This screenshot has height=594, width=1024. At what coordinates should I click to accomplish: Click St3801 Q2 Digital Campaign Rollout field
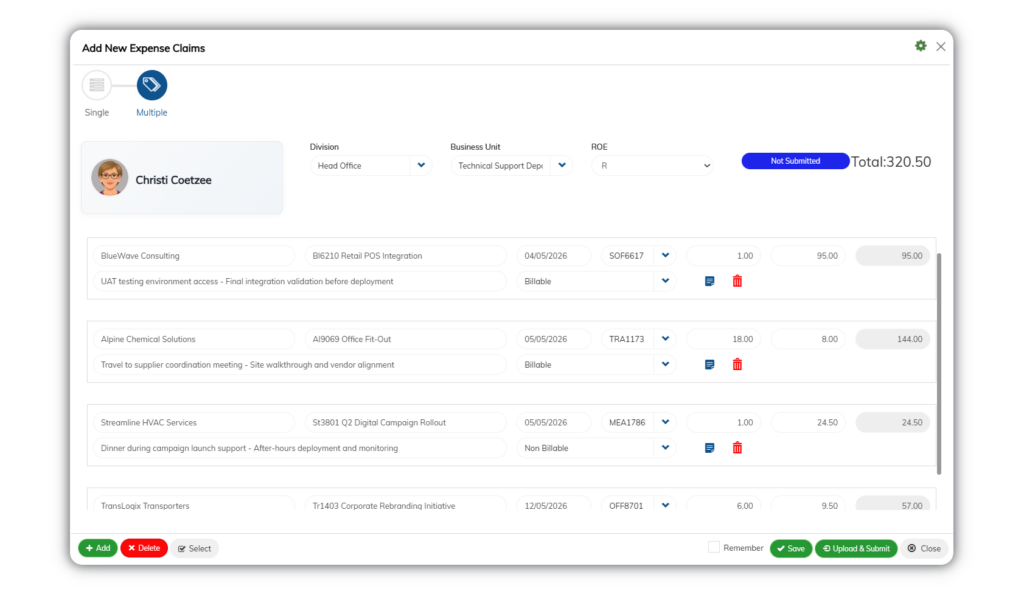(405, 422)
